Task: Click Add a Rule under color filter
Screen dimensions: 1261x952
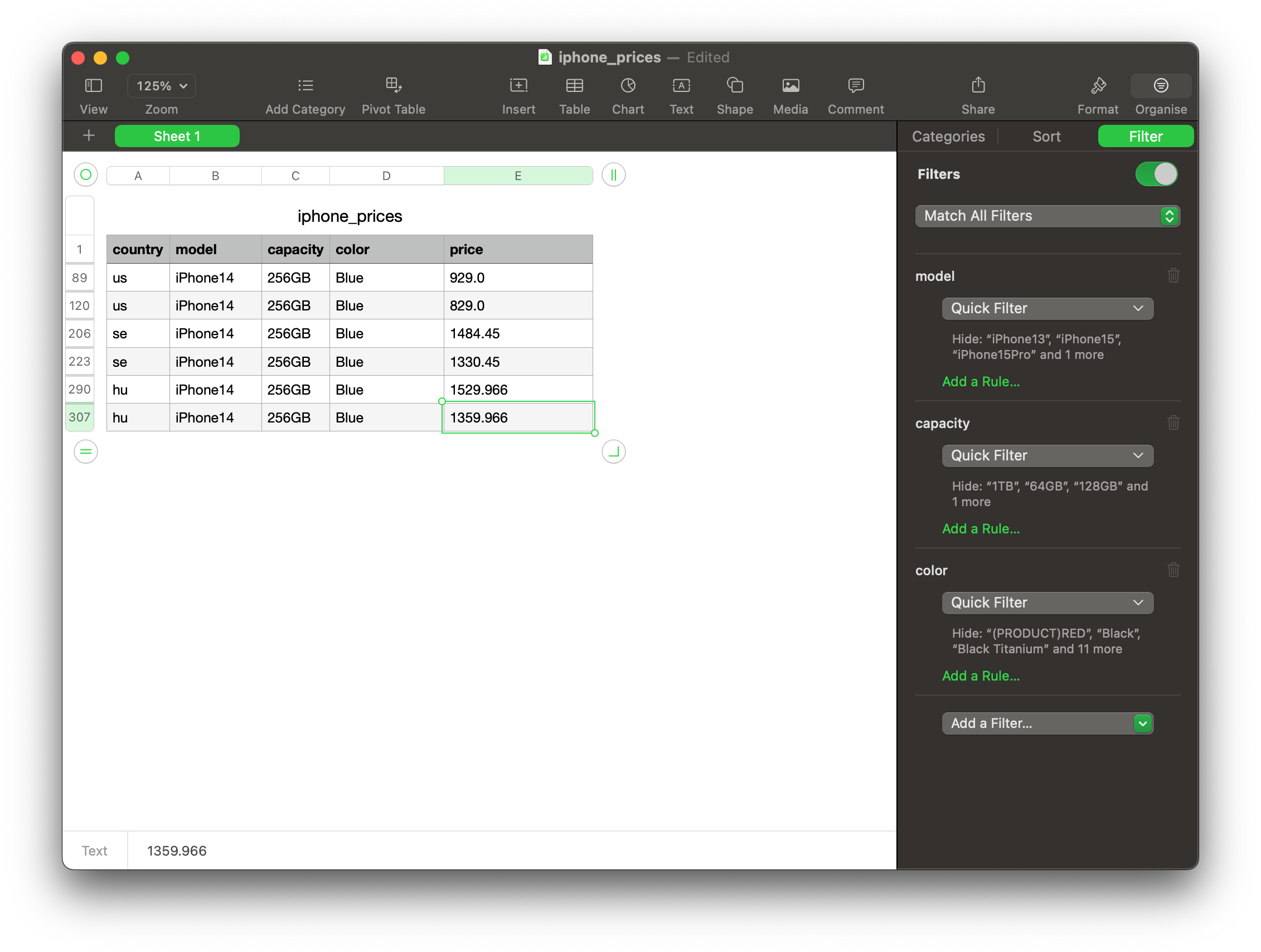Action: (980, 676)
